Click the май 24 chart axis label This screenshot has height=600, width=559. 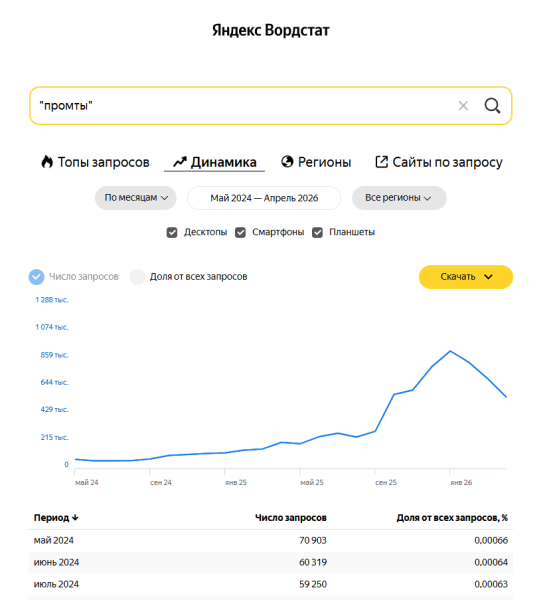tap(86, 483)
